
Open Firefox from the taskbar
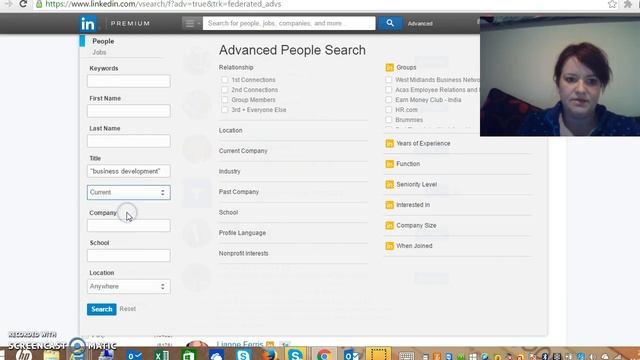(269, 354)
